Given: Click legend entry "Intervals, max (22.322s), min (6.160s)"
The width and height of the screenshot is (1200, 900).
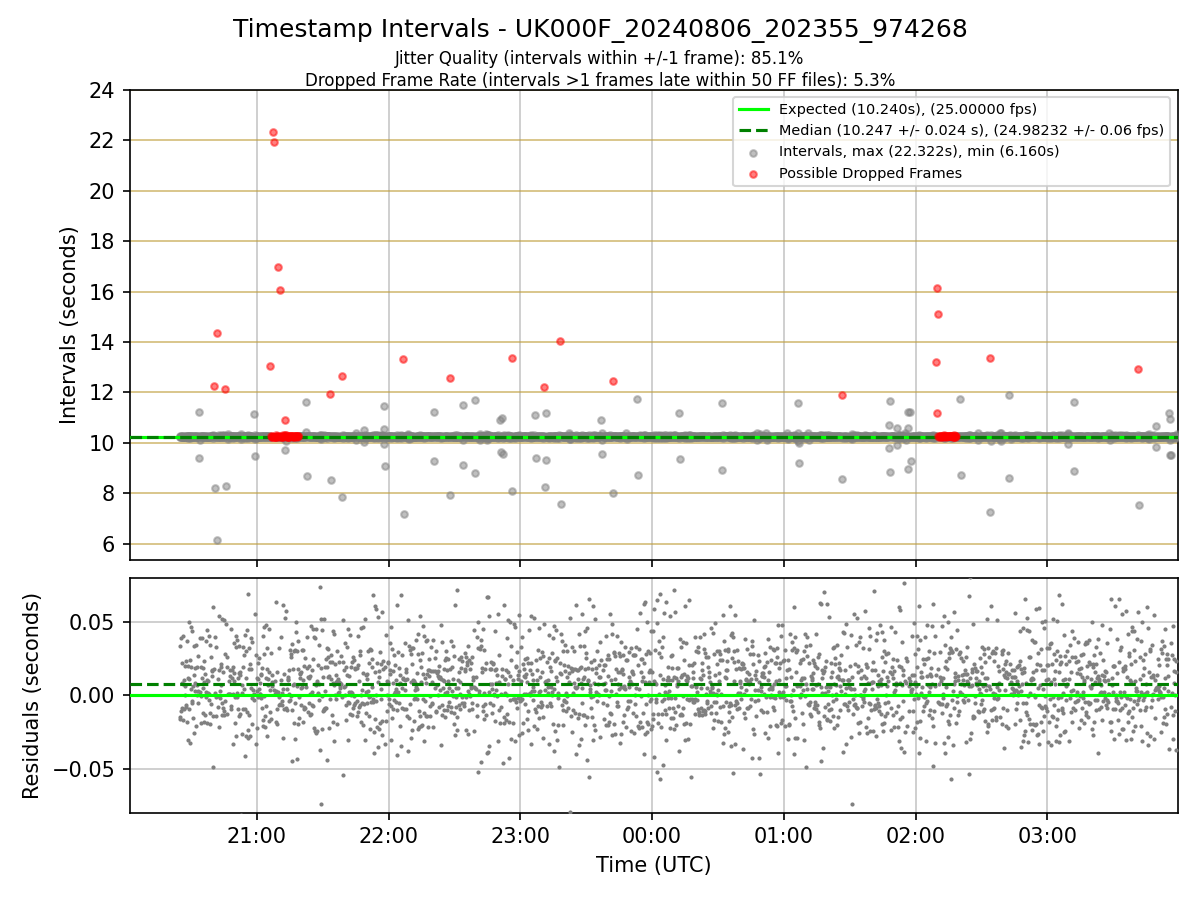Looking at the screenshot, I should [919, 151].
